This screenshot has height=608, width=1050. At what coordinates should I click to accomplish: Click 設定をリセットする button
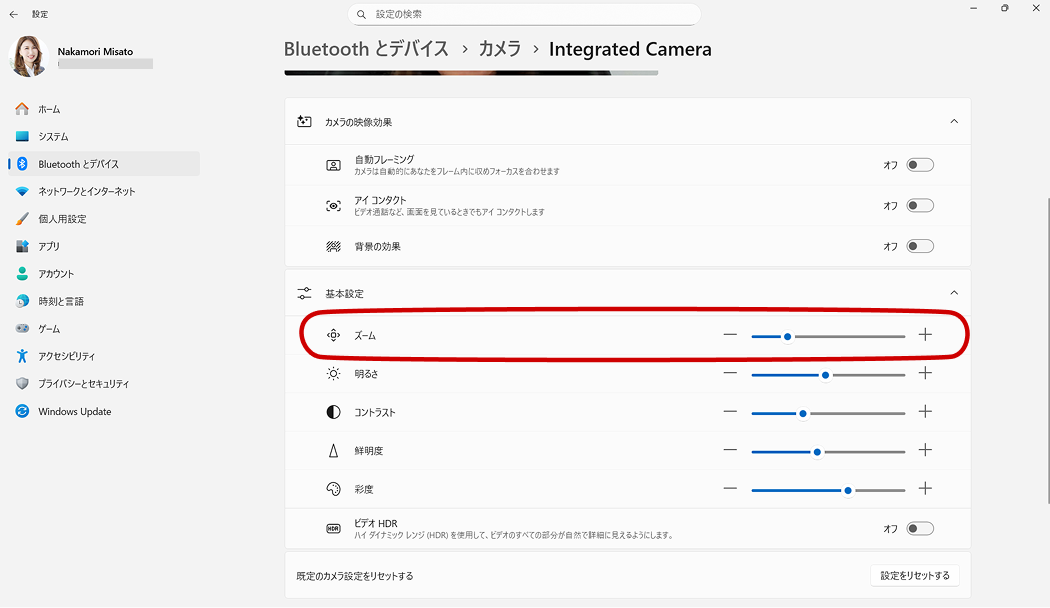tap(915, 576)
